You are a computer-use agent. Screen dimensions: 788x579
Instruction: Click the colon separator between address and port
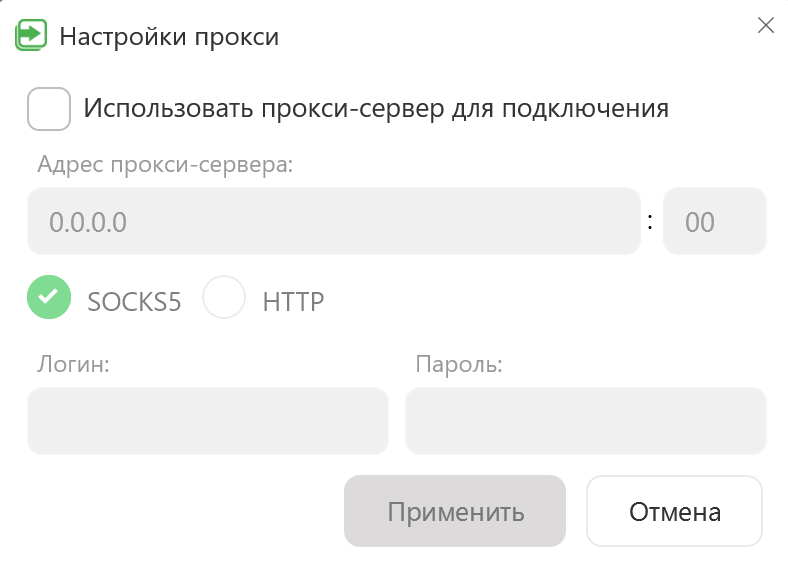coord(651,222)
